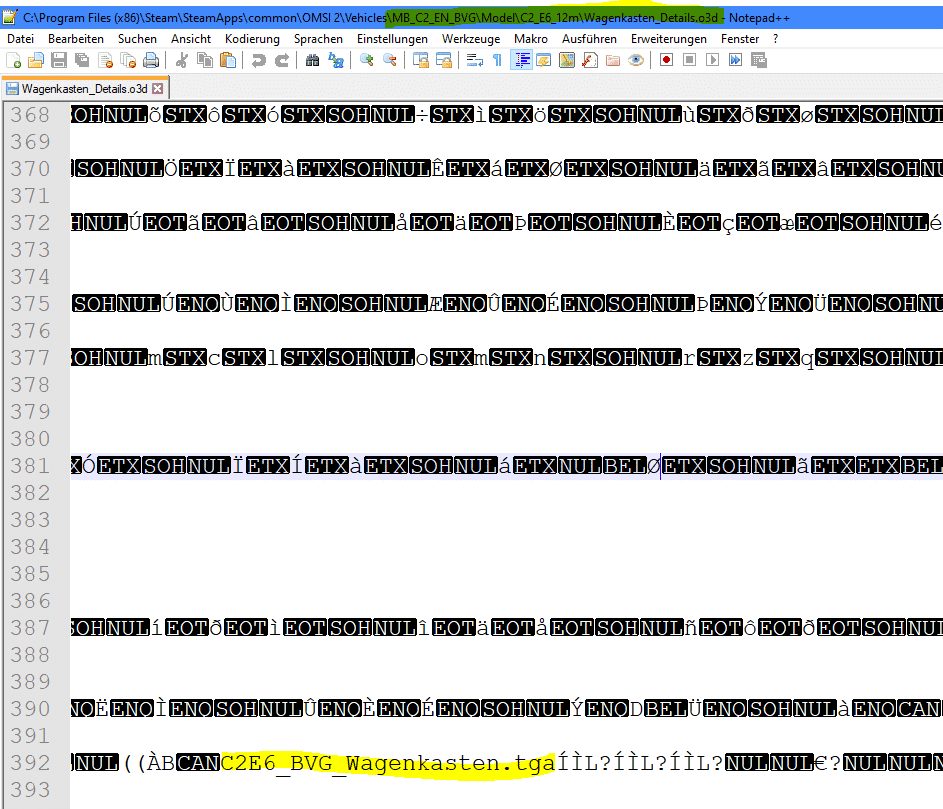
Task: Open the Datei menu
Action: point(20,38)
